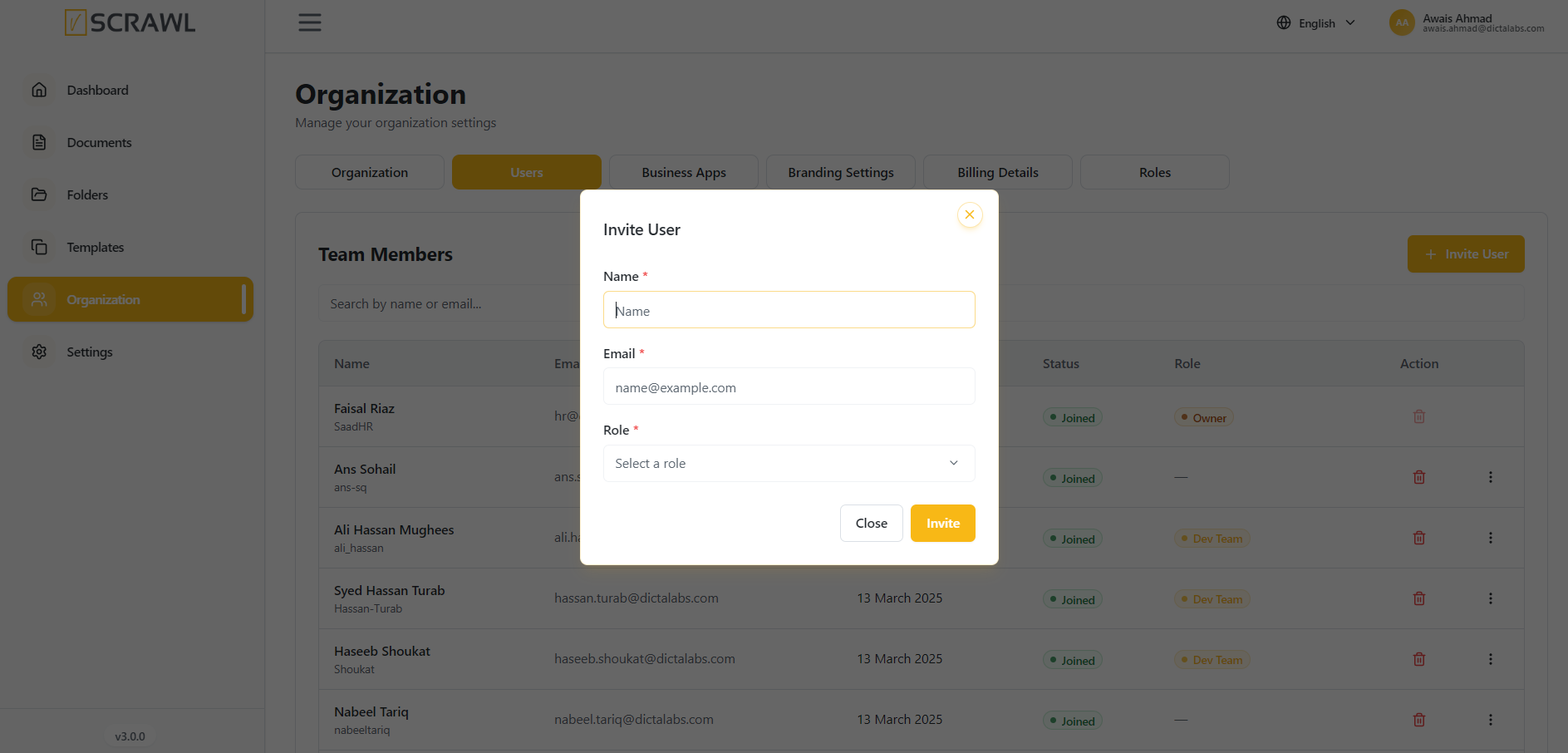1568x753 pixels.
Task: Open the Roles tab
Action: (1155, 172)
